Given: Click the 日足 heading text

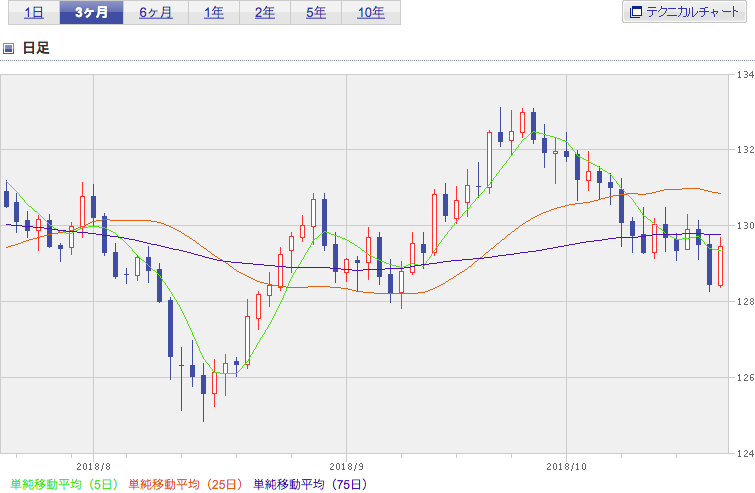Looking at the screenshot, I should tap(36, 48).
